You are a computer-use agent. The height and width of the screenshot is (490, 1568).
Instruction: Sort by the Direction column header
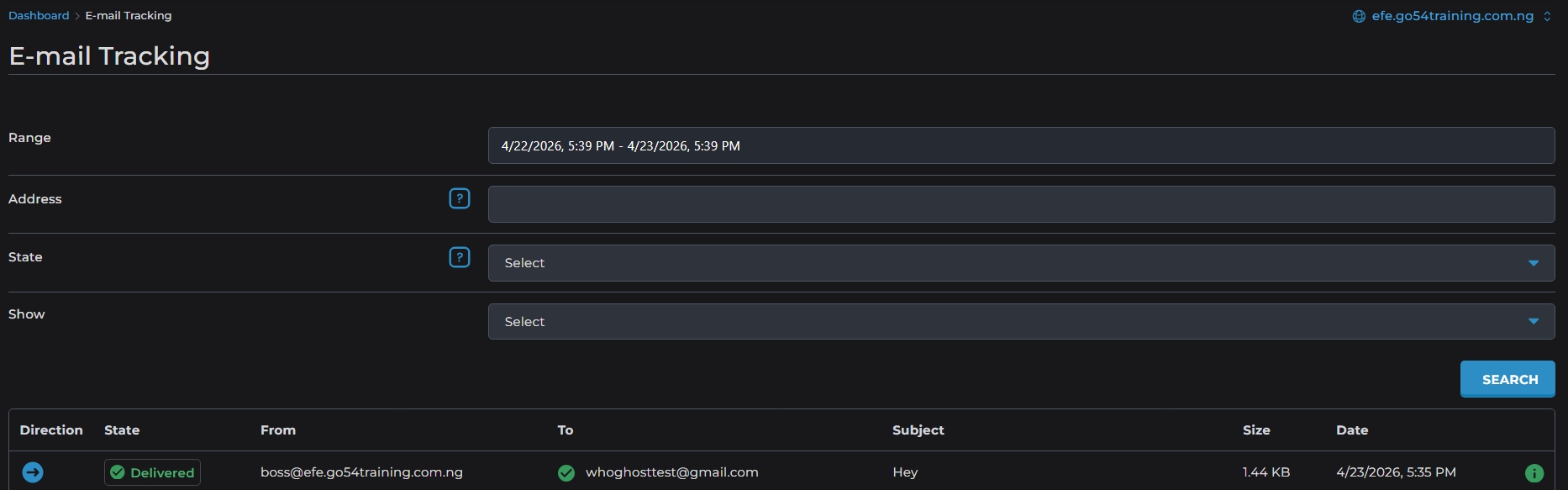51,430
